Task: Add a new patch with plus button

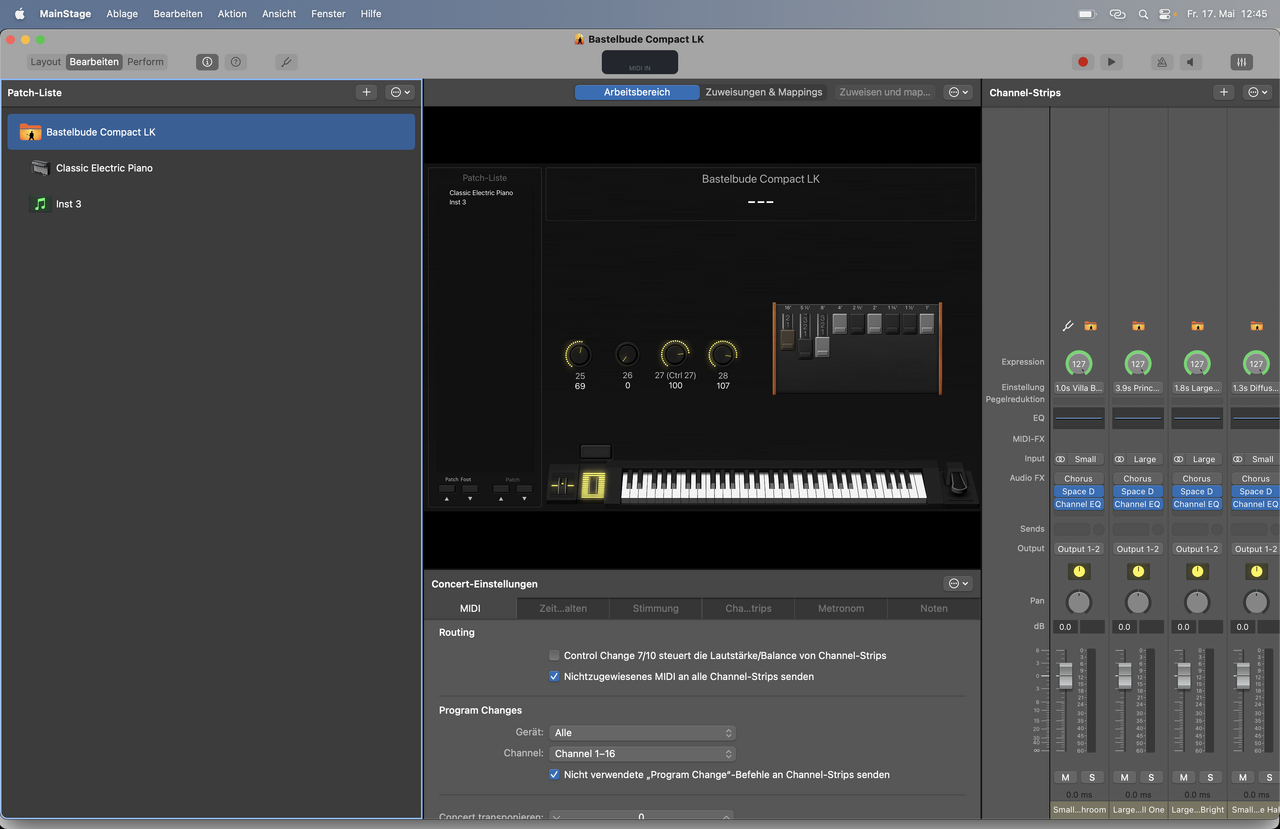Action: 367,92
